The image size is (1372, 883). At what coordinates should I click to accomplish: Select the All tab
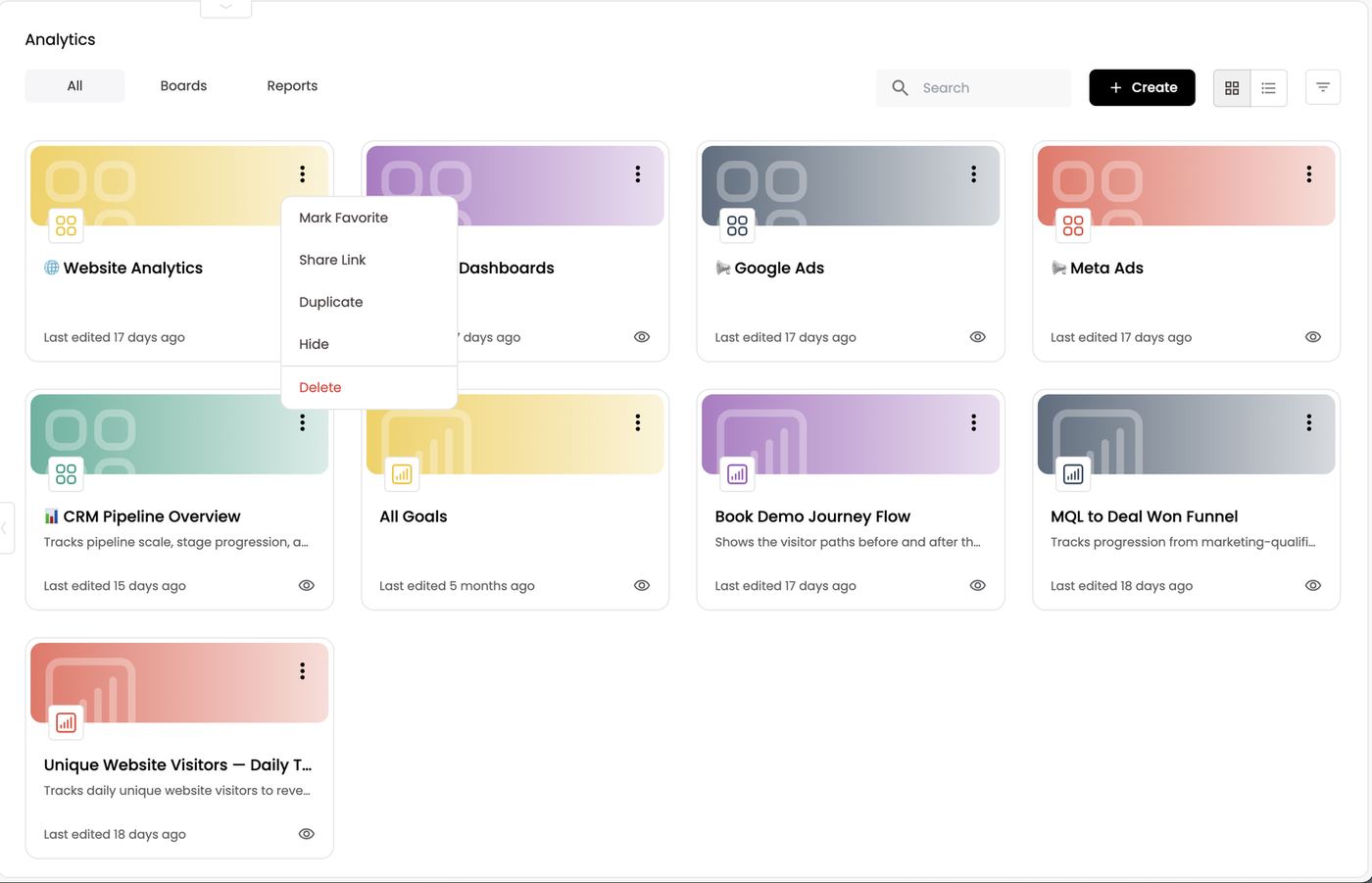pyautogui.click(x=74, y=86)
